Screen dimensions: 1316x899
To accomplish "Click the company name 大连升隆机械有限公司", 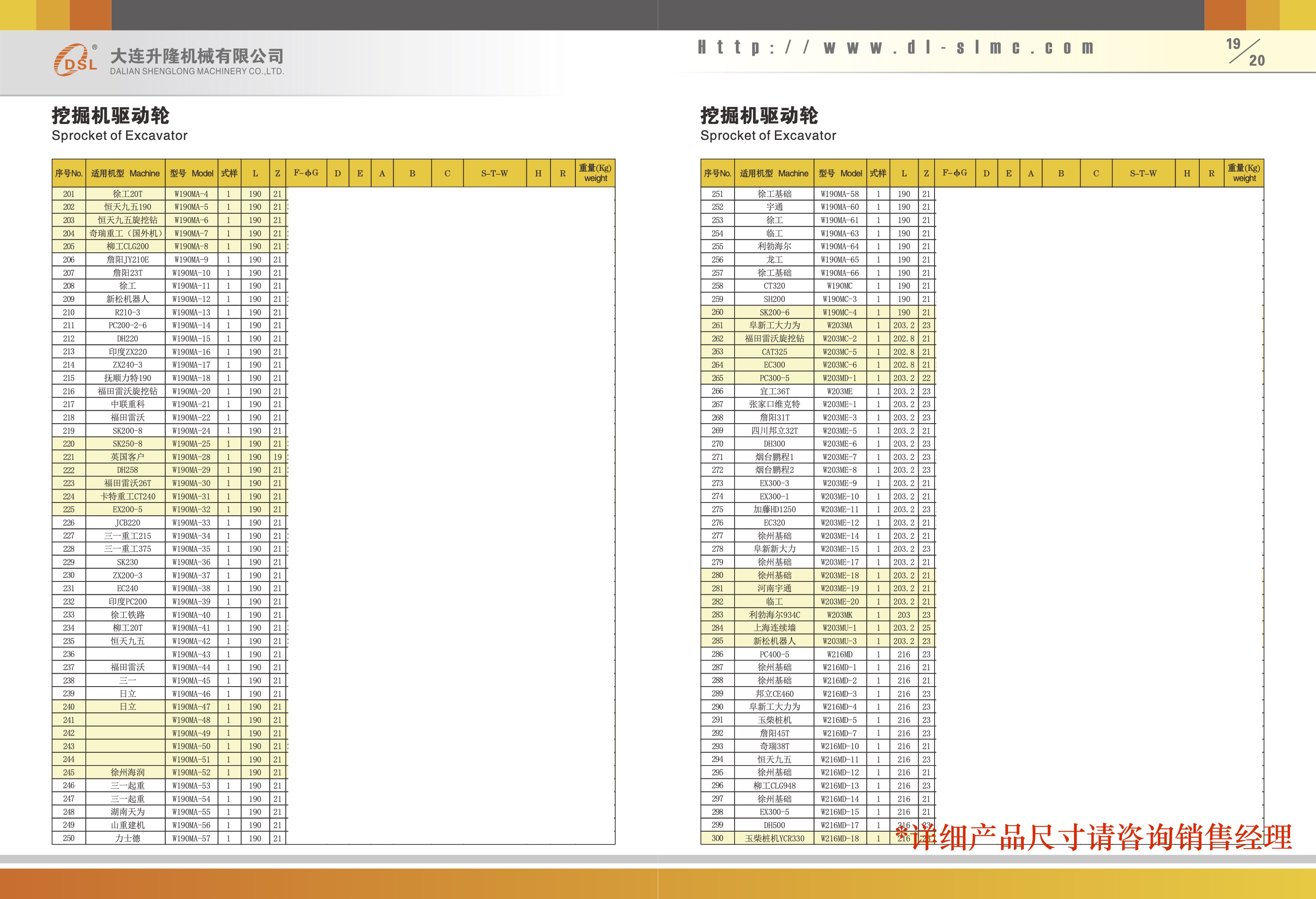I will point(197,55).
